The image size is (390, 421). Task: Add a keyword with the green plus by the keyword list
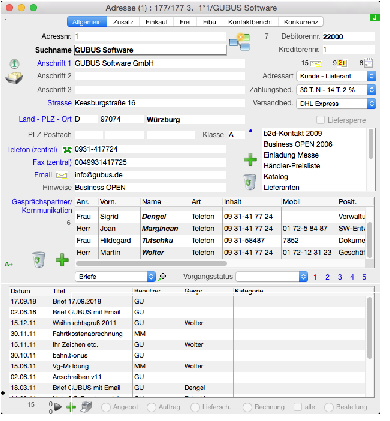250,160
